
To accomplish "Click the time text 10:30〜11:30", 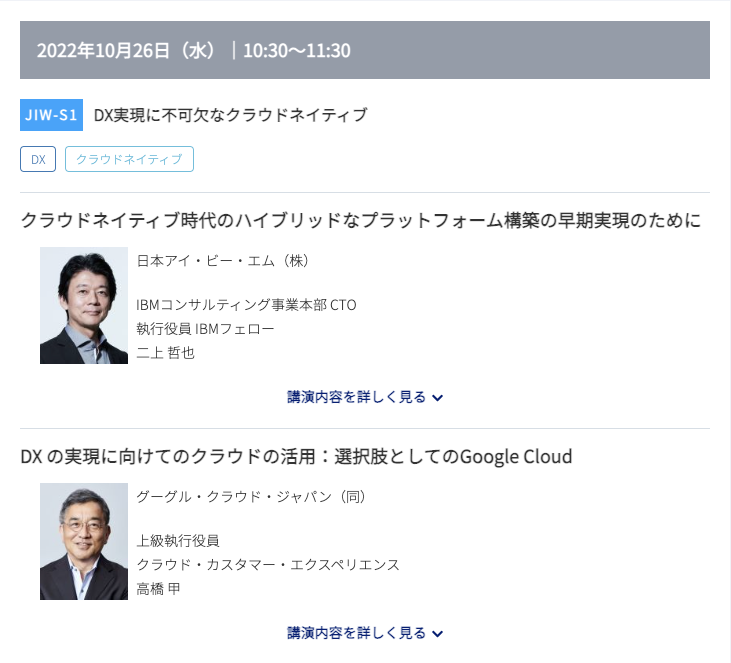I will (x=297, y=50).
